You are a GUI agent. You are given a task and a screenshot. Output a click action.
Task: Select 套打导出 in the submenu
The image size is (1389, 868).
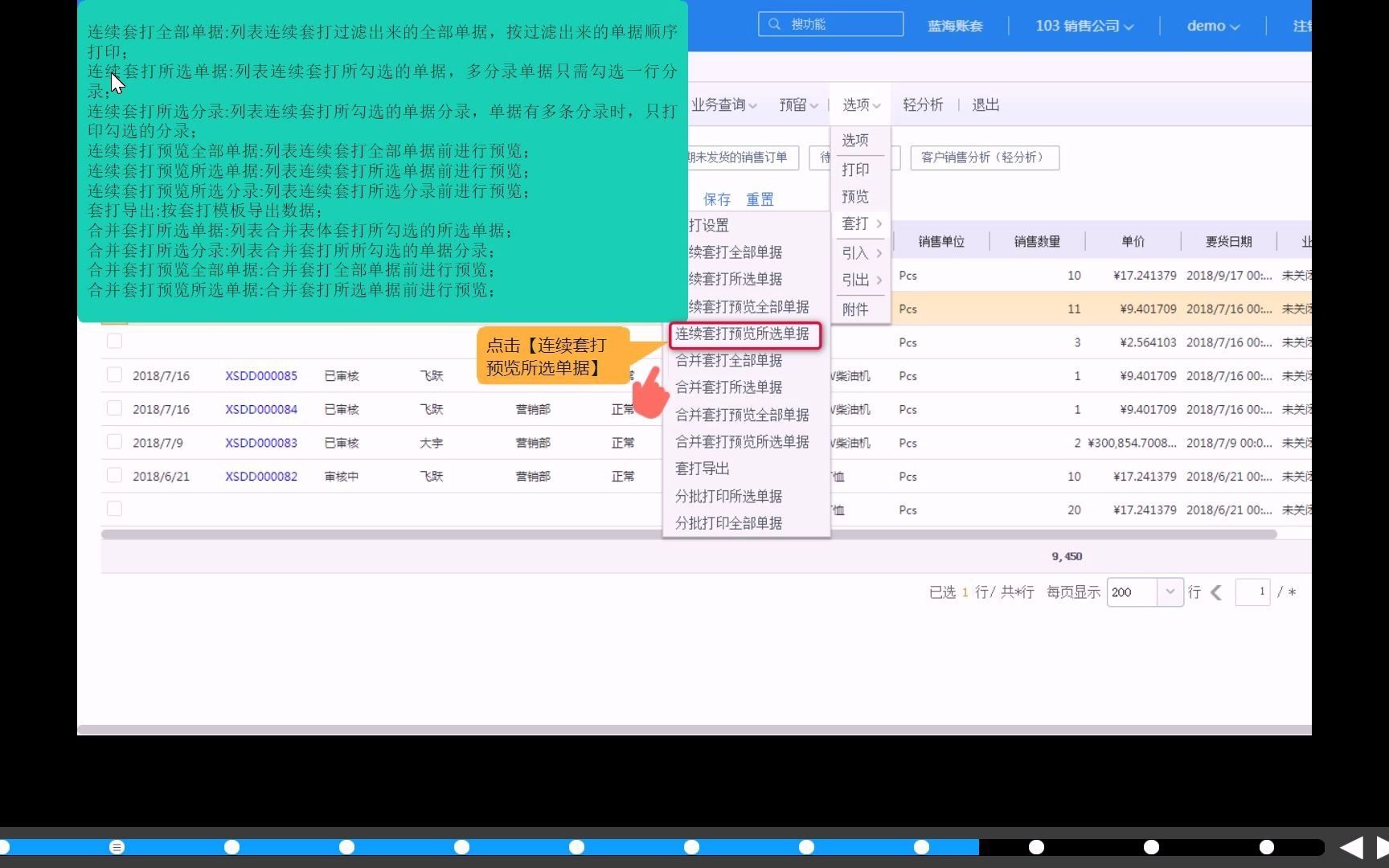tap(703, 469)
